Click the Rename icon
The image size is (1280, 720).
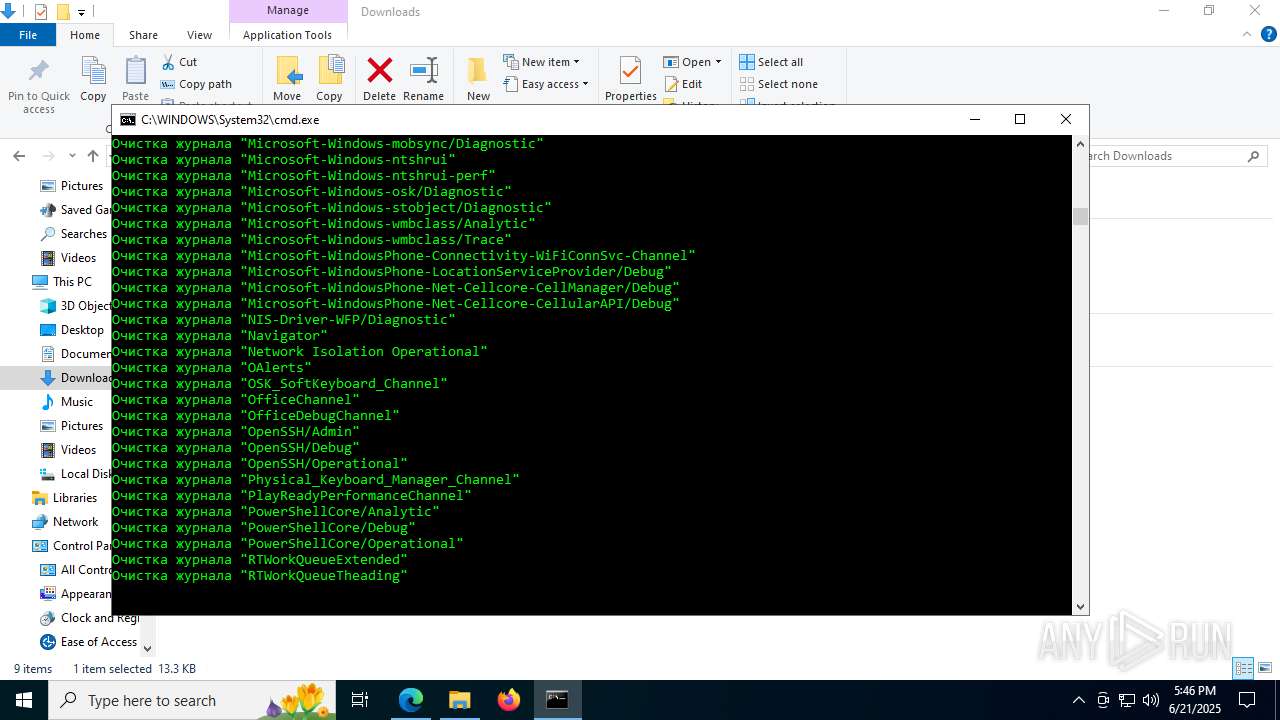pos(424,71)
